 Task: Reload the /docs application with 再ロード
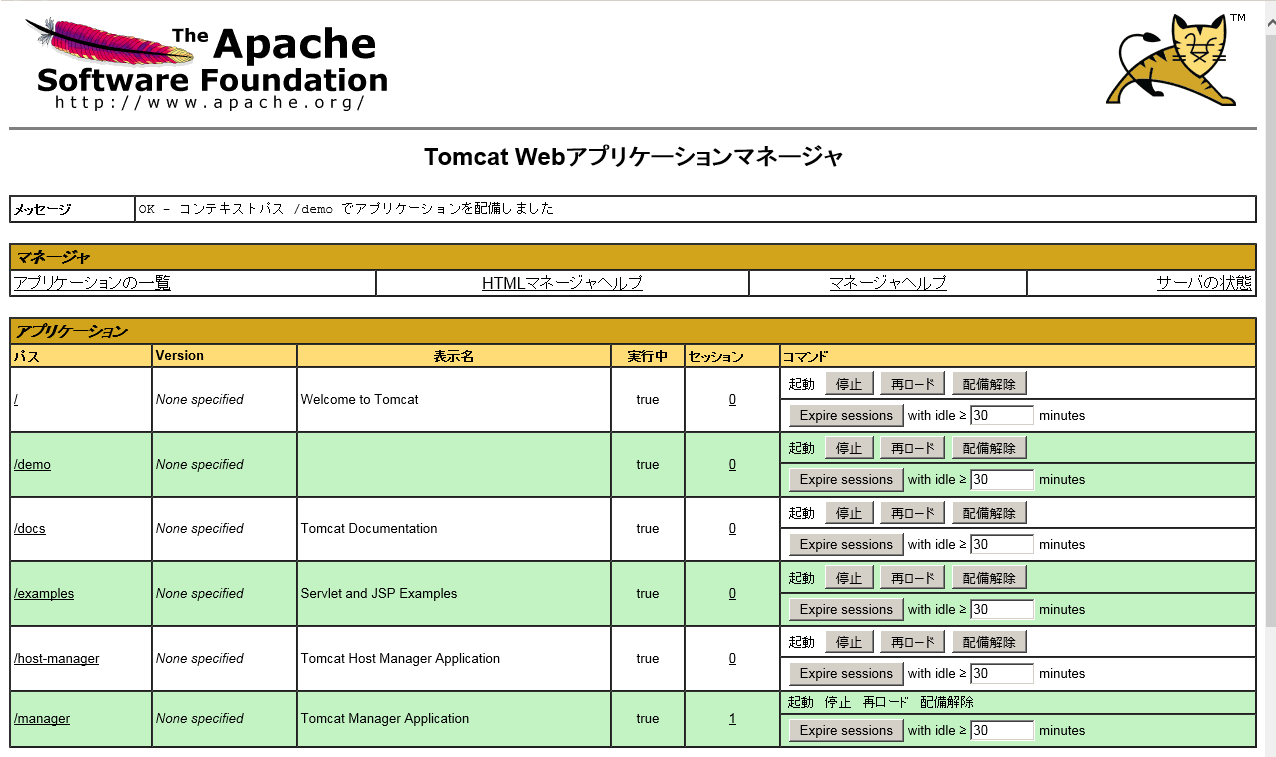[911, 512]
